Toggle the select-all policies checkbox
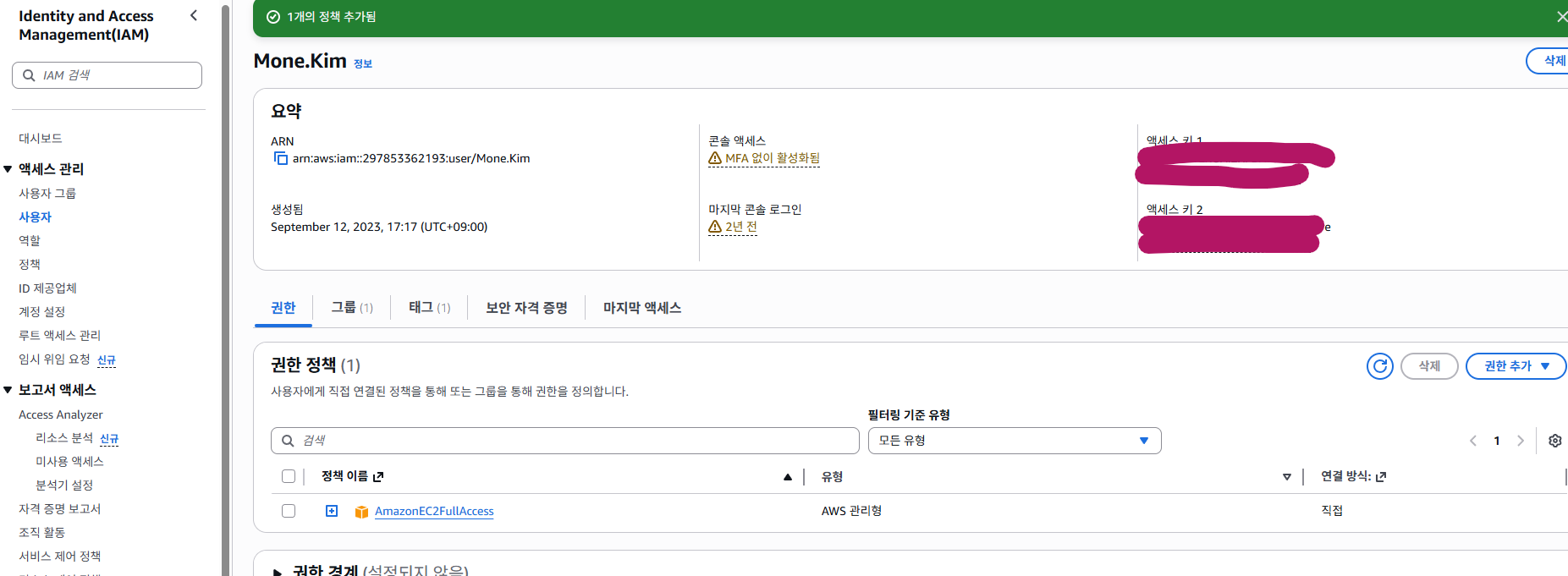This screenshot has width=1568, height=576. coord(289,476)
